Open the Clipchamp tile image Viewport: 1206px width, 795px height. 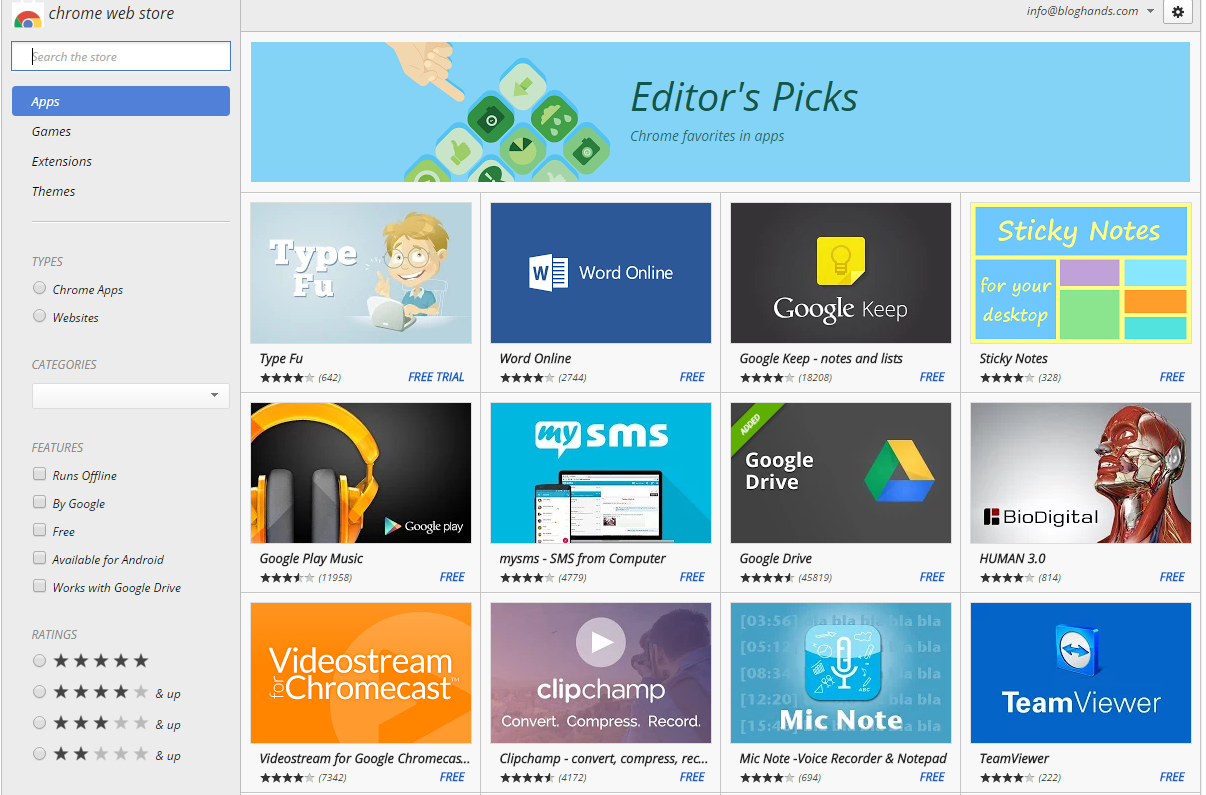(601, 673)
